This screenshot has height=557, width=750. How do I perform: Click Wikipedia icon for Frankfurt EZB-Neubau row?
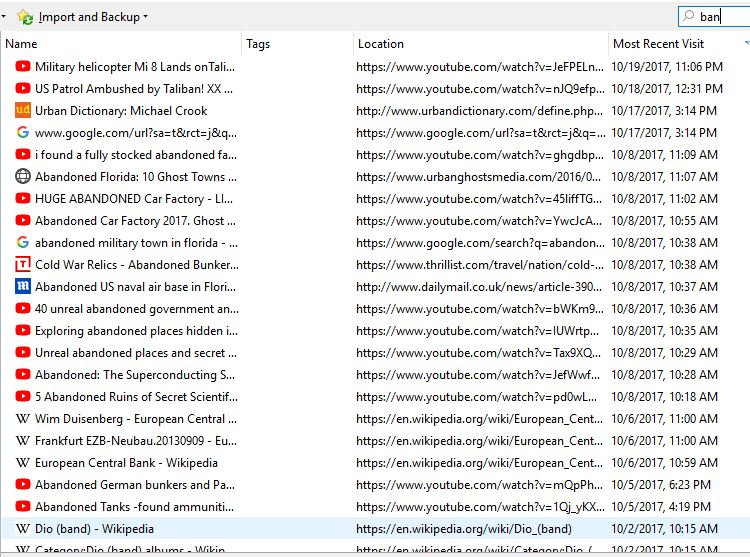point(22,441)
